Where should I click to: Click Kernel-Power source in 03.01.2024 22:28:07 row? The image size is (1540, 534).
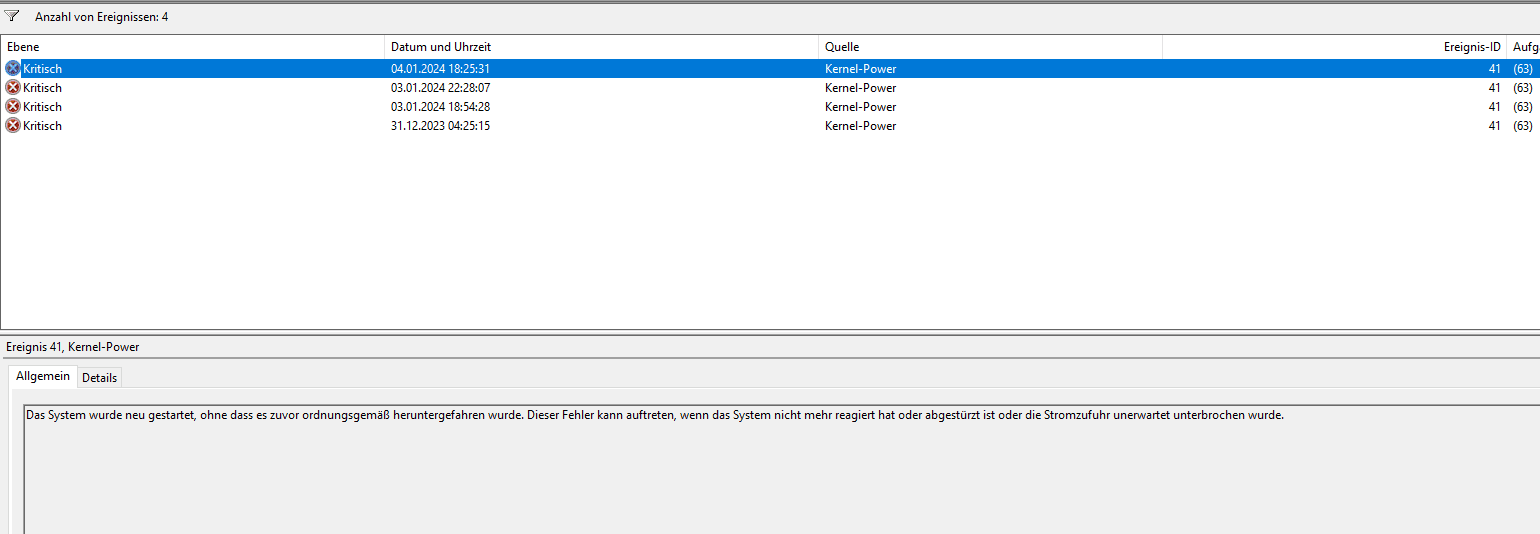(860, 88)
